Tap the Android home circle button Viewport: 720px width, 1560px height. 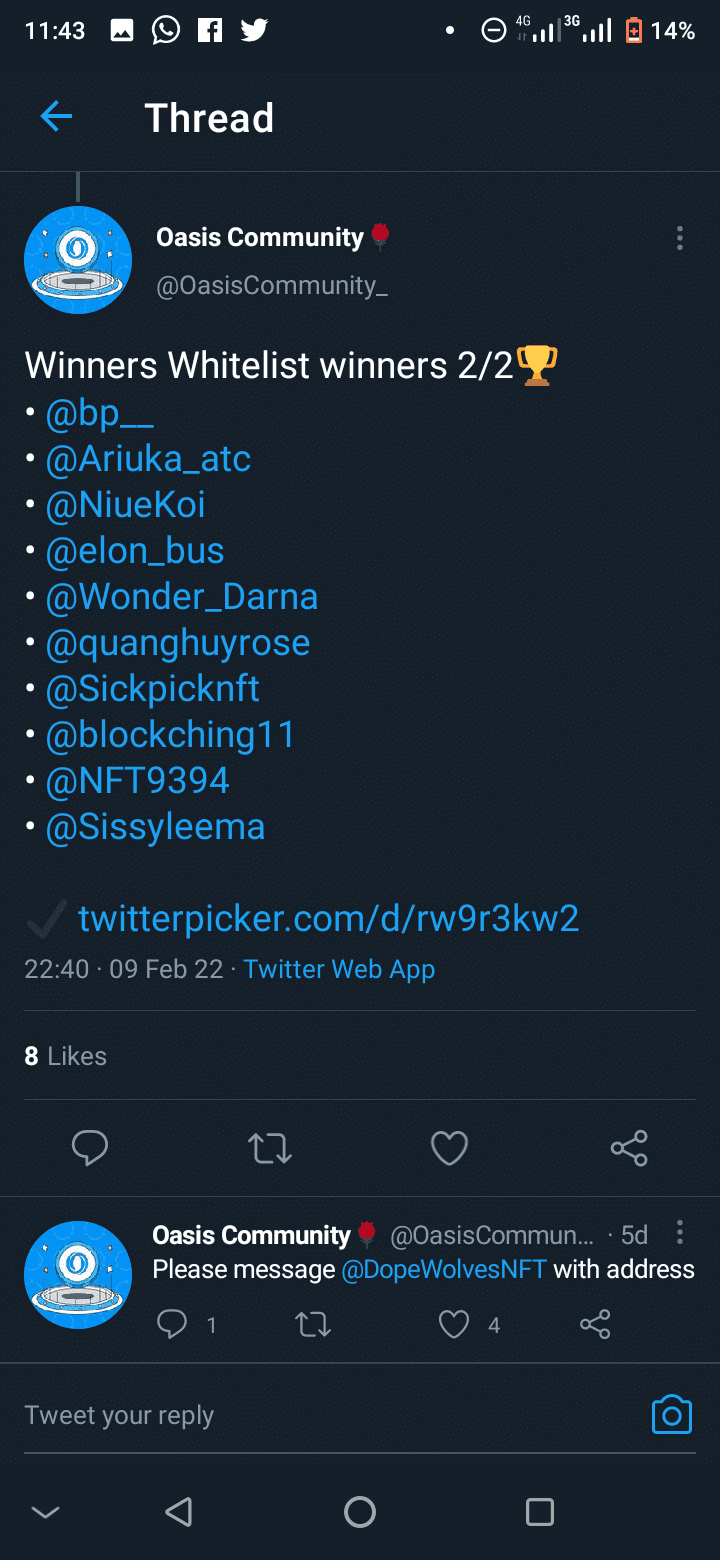click(x=360, y=1511)
